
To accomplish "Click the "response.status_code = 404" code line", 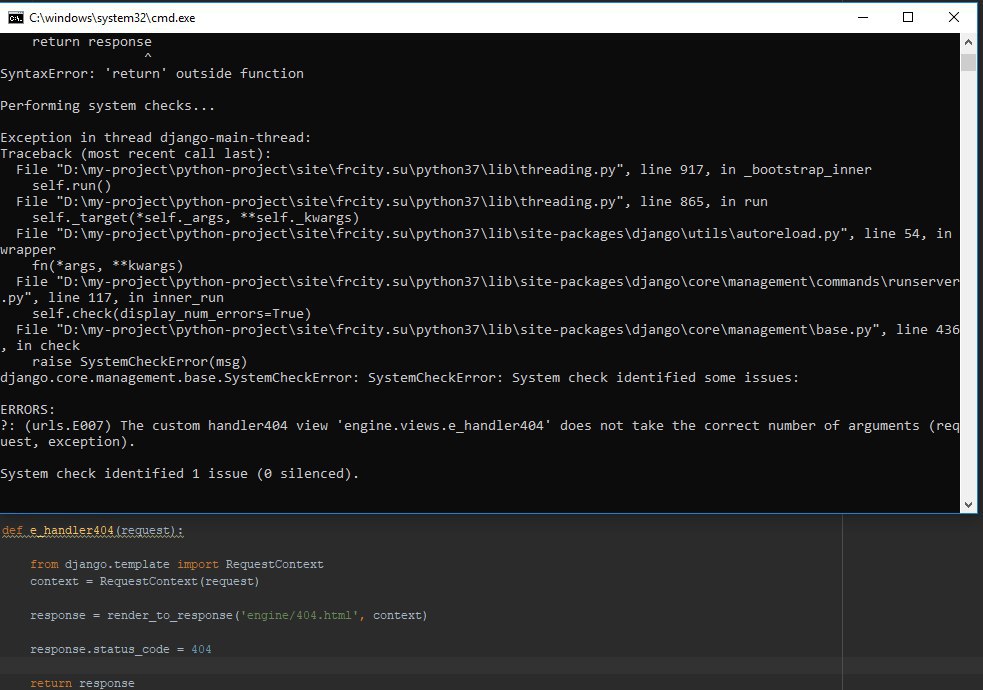I will coord(120,649).
